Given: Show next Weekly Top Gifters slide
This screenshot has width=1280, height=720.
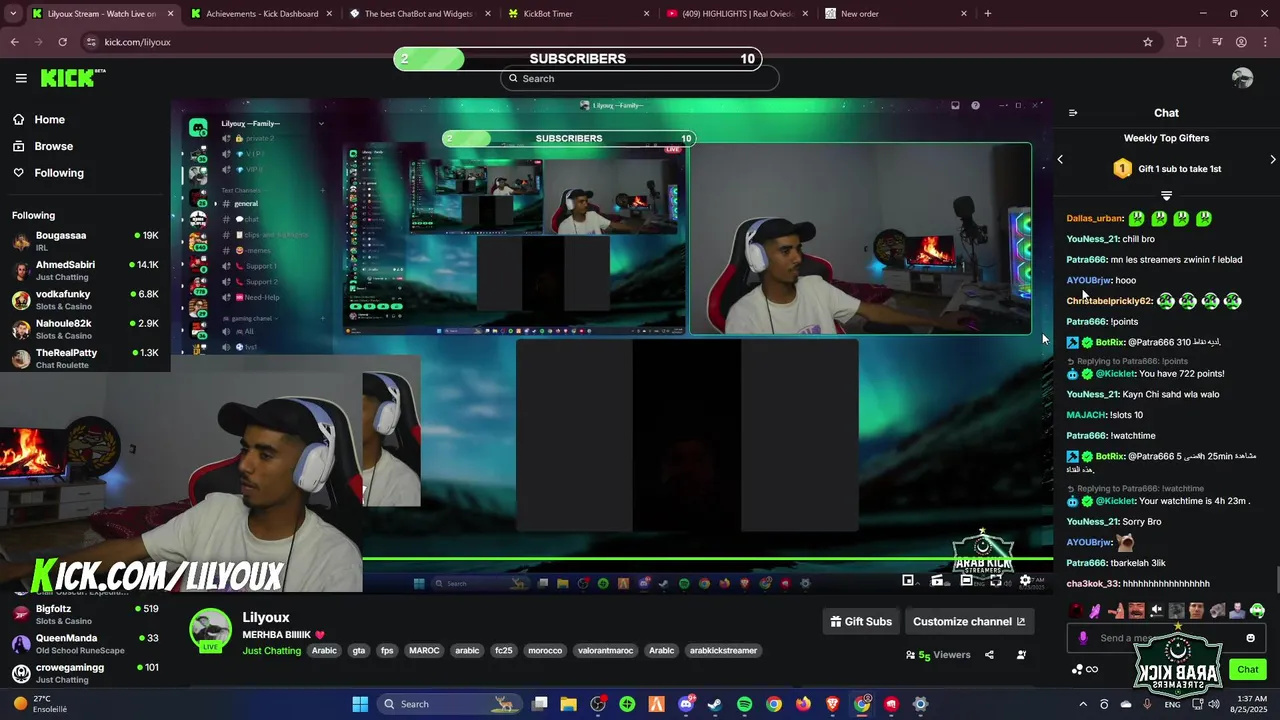Looking at the screenshot, I should coord(1273,159).
